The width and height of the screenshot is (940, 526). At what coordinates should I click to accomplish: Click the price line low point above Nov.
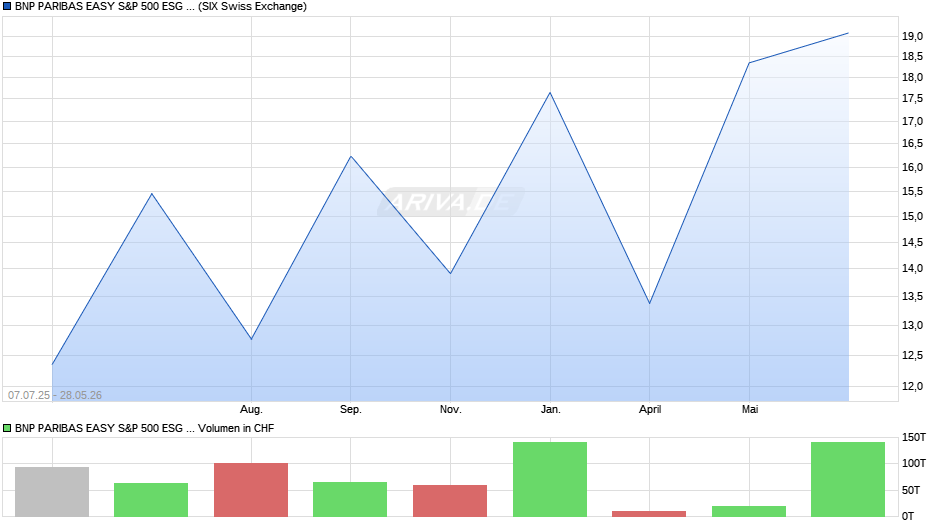coord(451,273)
